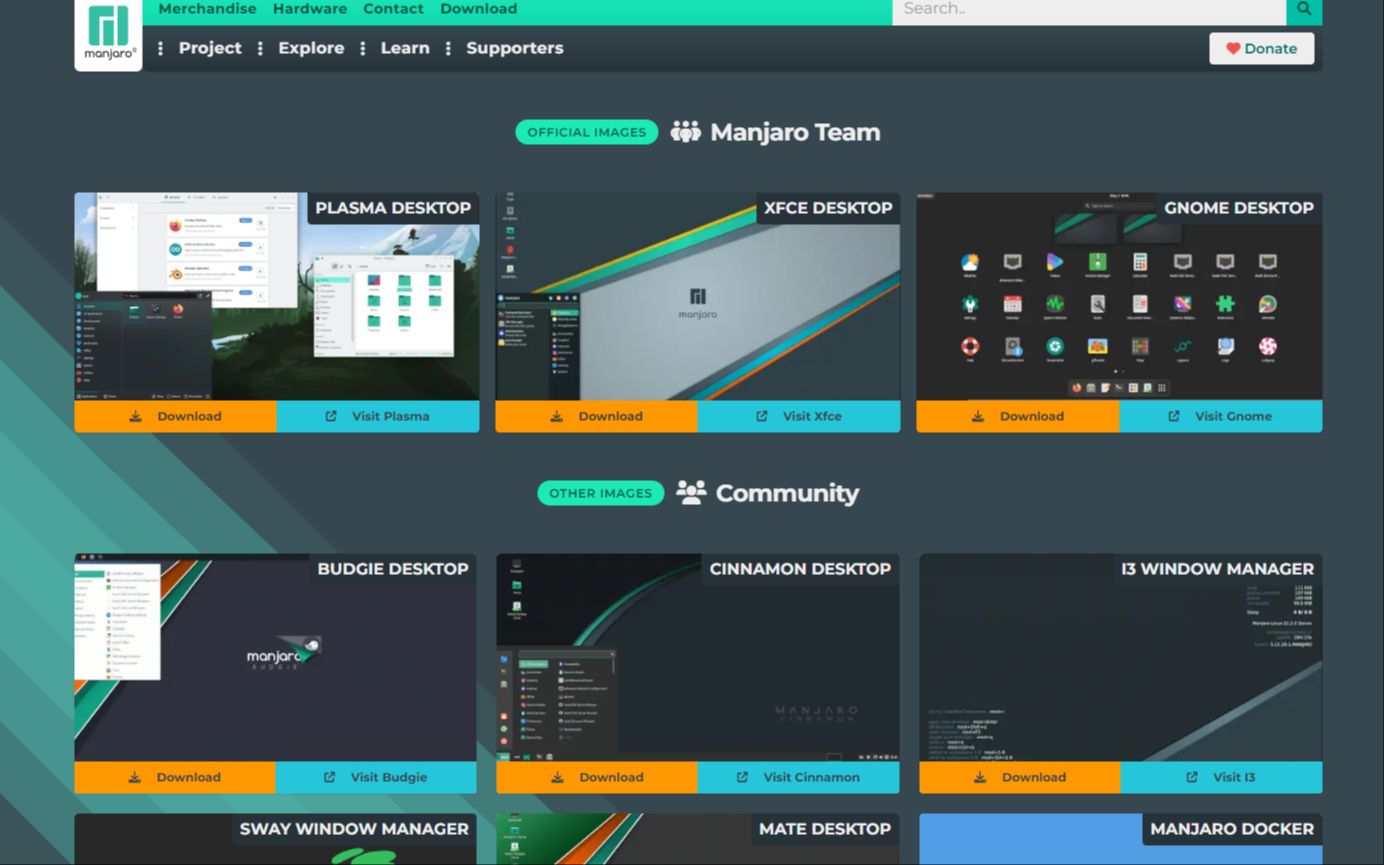
Task: Download the Budgie Desktop image
Action: (175, 777)
